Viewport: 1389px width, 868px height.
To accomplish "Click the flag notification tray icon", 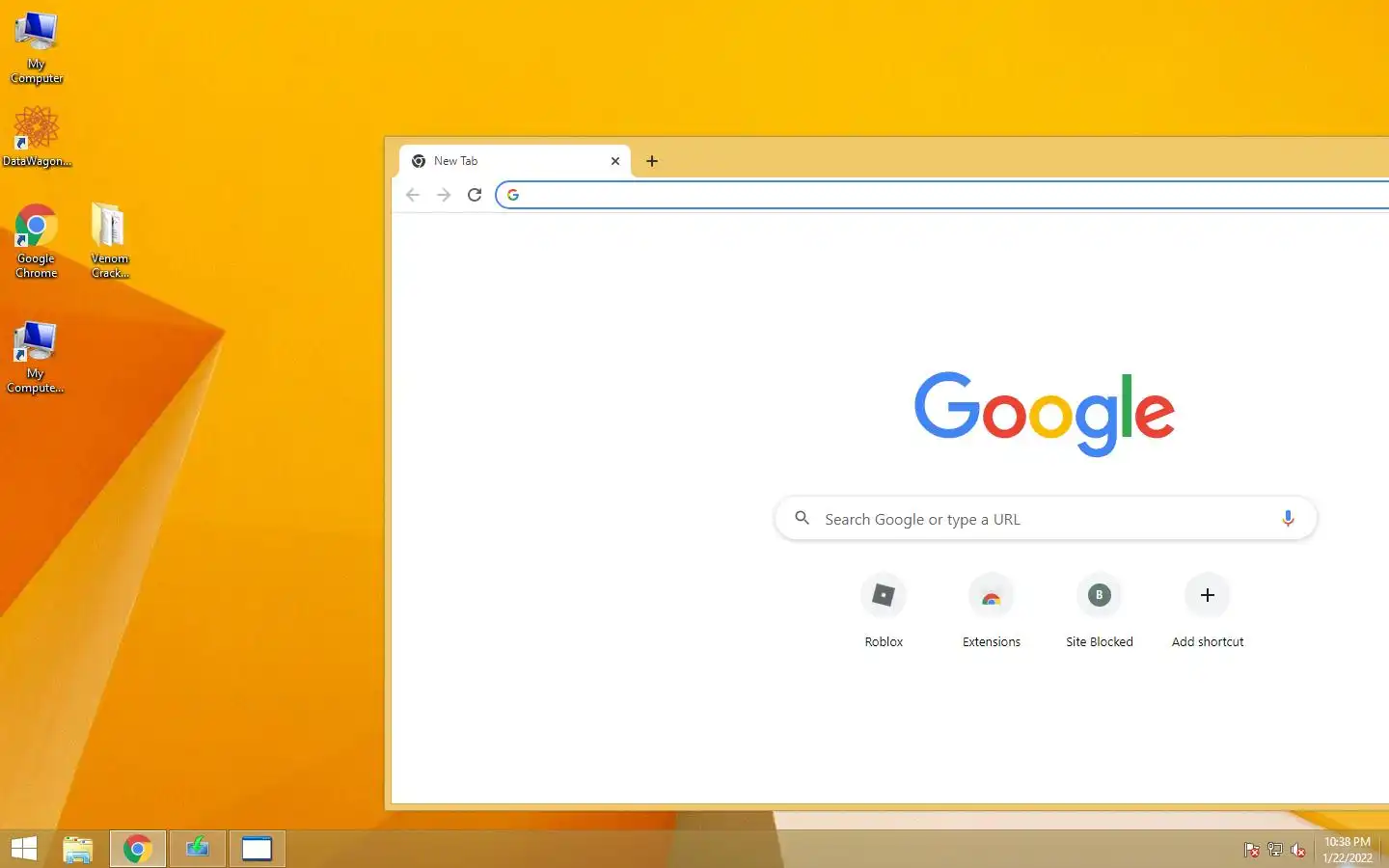I will coord(1252,850).
